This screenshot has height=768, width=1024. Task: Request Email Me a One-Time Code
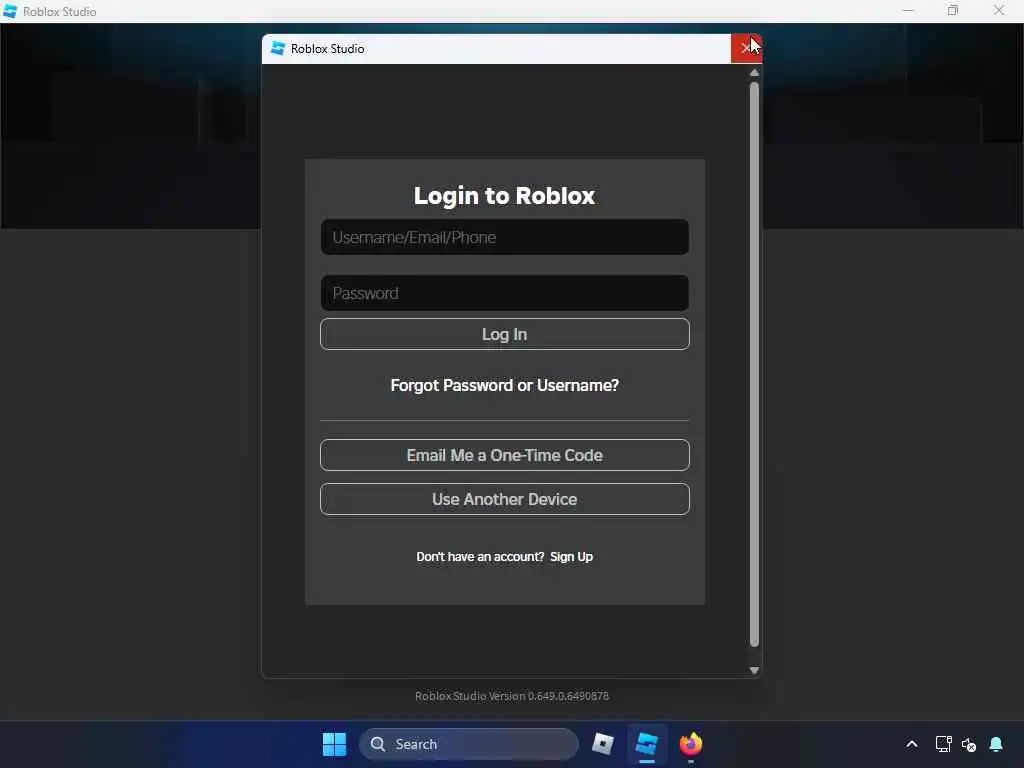point(504,455)
